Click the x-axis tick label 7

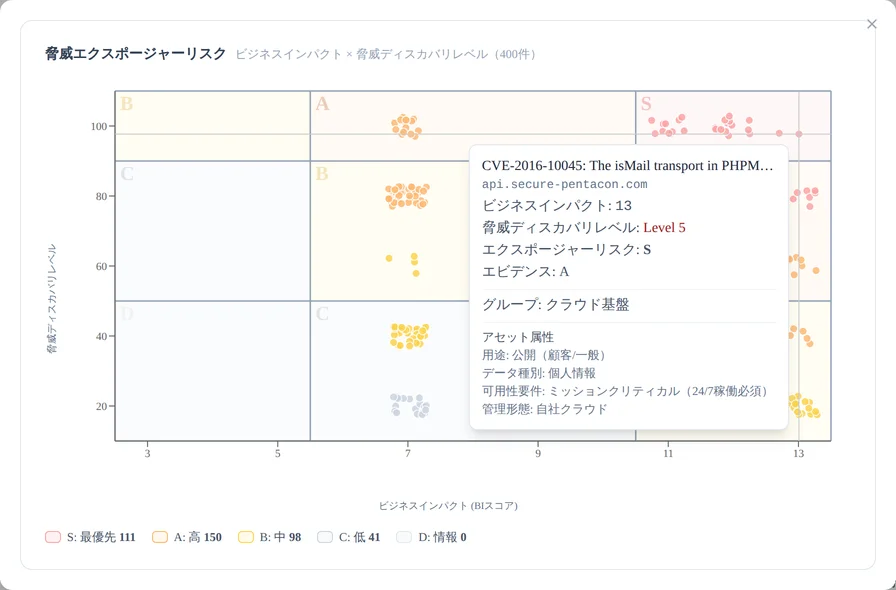pos(407,453)
